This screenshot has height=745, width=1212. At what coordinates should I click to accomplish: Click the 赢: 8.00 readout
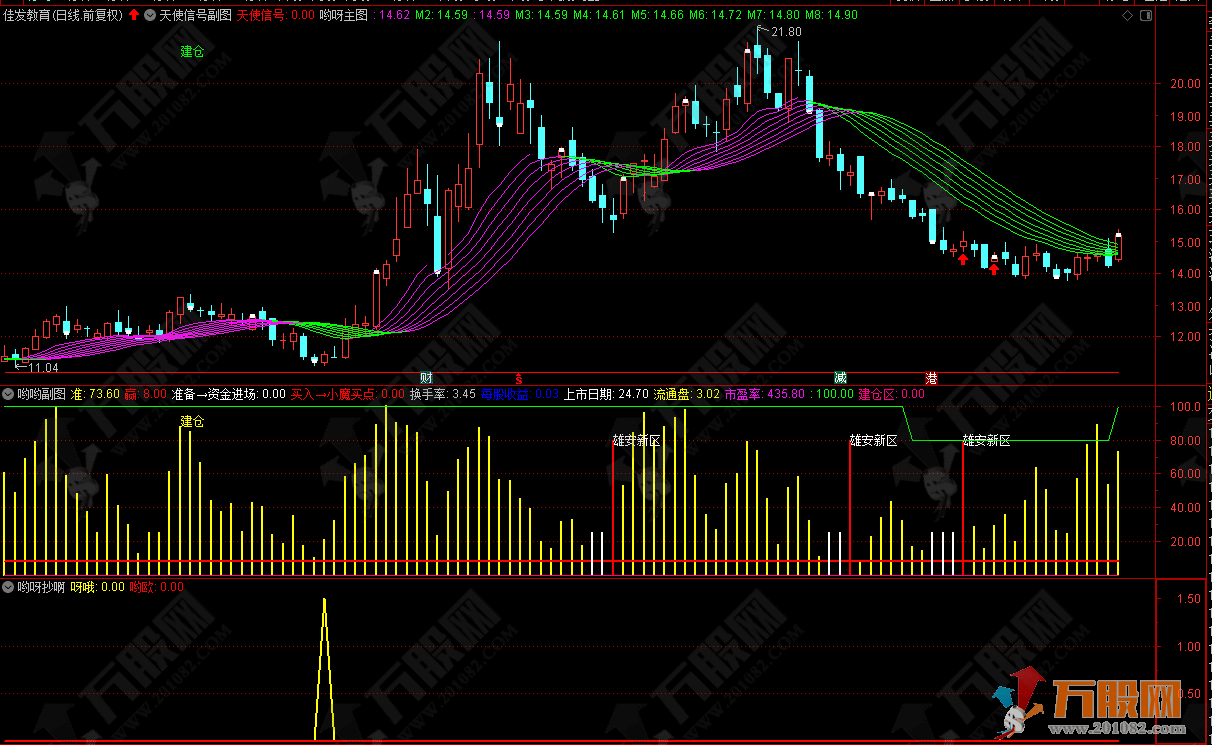(x=145, y=394)
